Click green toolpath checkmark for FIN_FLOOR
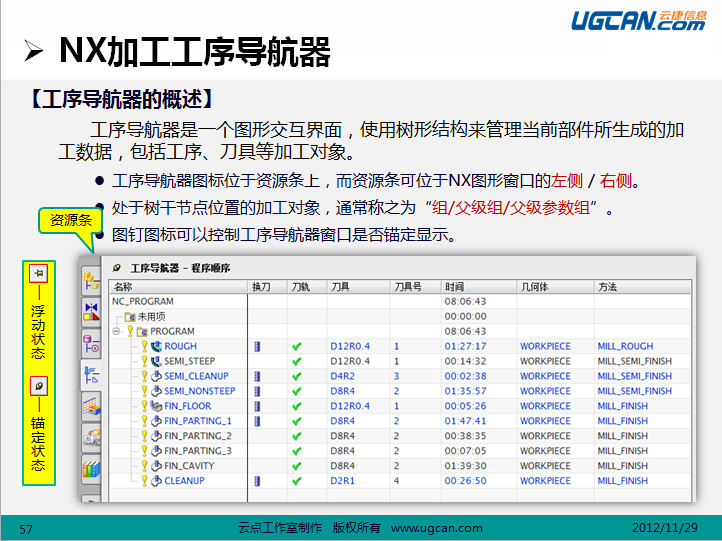722x541 pixels. click(296, 406)
